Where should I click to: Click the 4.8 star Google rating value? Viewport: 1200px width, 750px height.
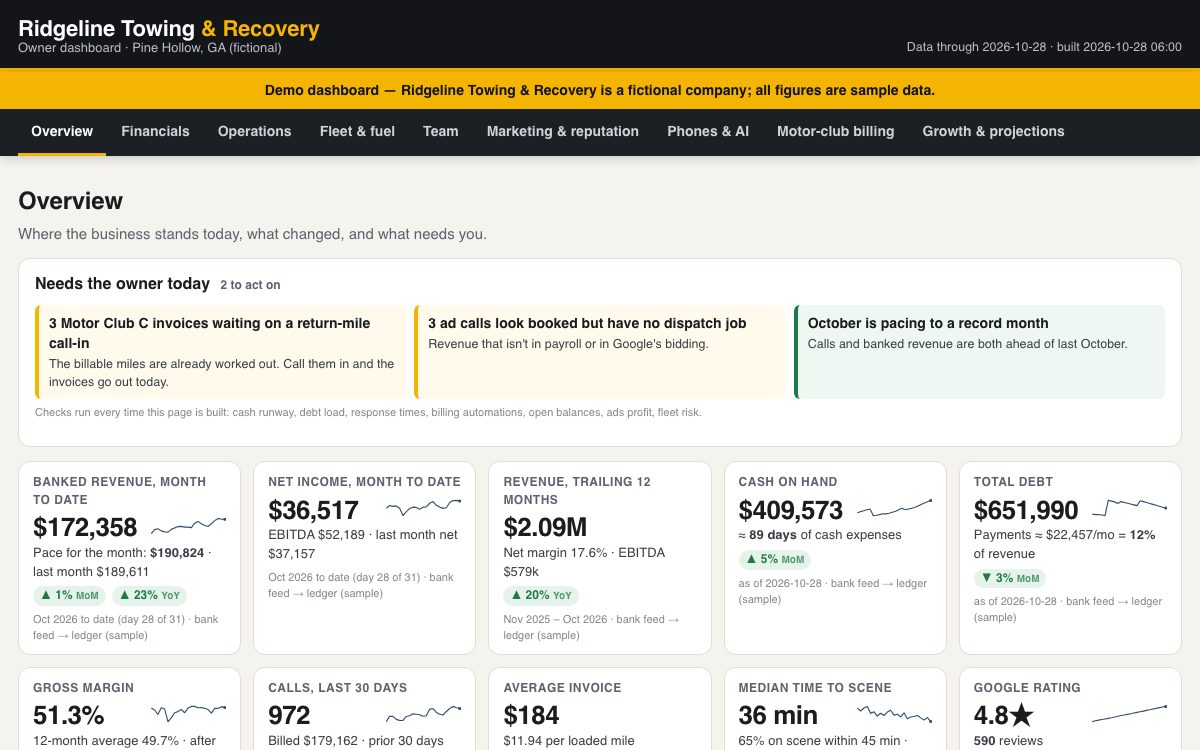coord(1004,715)
